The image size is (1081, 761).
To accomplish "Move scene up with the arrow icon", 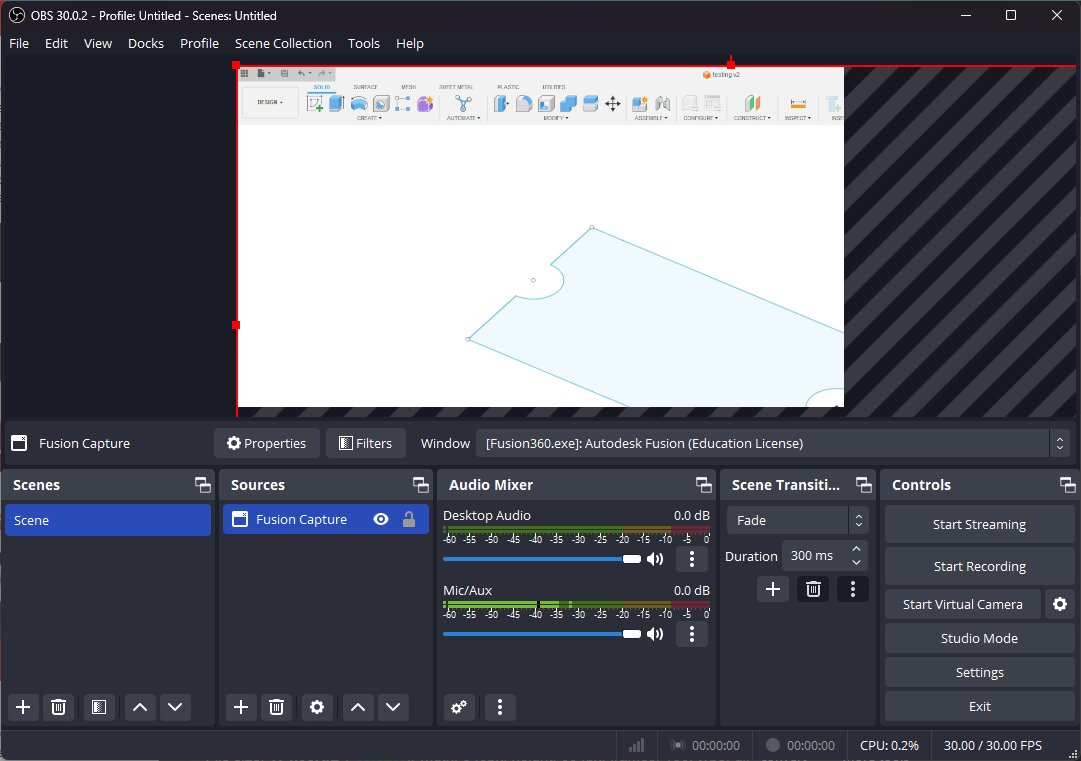I will (x=139, y=707).
